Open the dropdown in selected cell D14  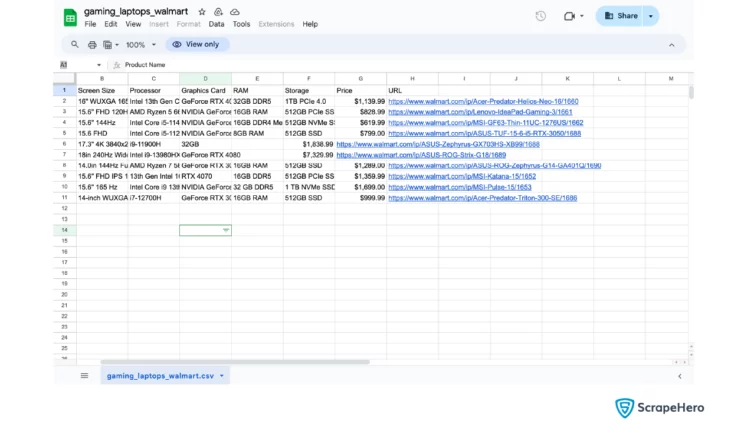[226, 230]
